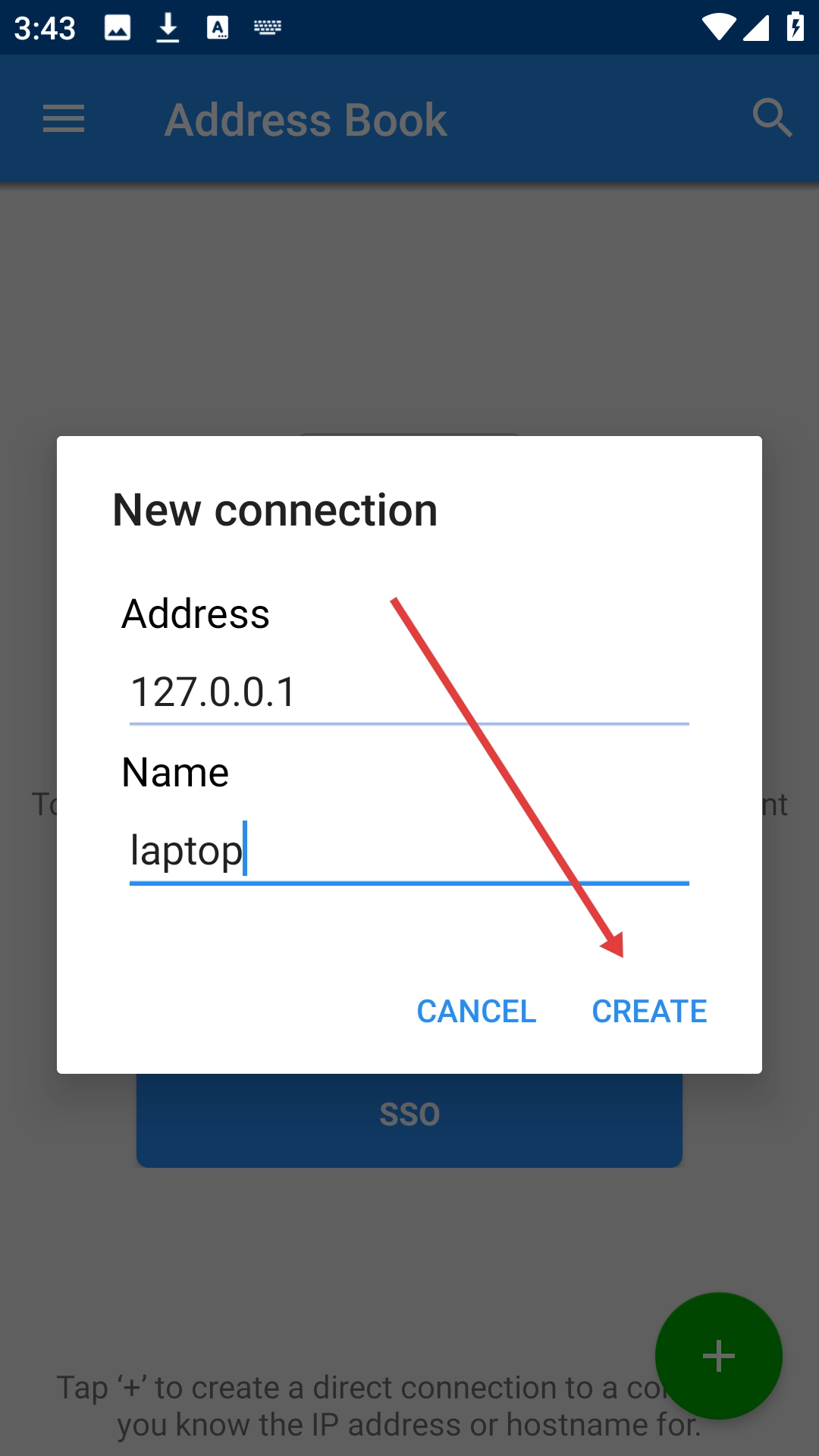Viewport: 819px width, 1456px height.
Task: Focus the Name field containing laptop
Action: point(409,851)
